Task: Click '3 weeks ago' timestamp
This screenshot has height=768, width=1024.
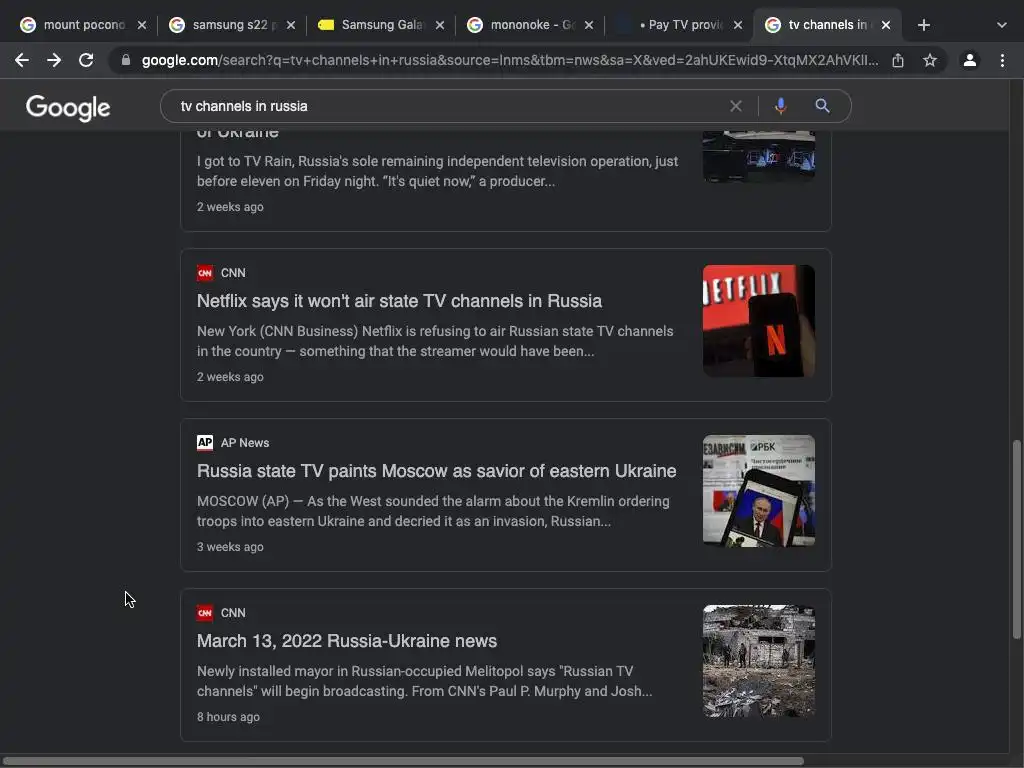Action: 230,547
